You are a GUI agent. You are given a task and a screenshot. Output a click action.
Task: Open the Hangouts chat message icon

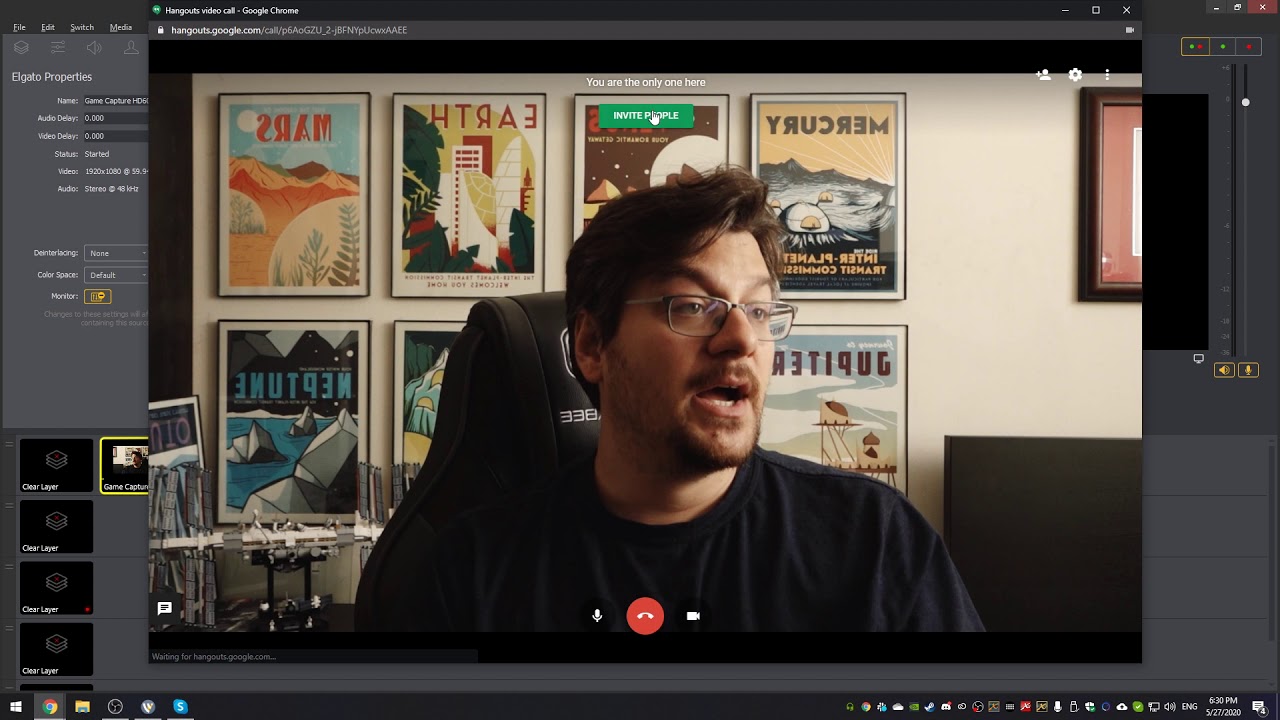tap(165, 608)
